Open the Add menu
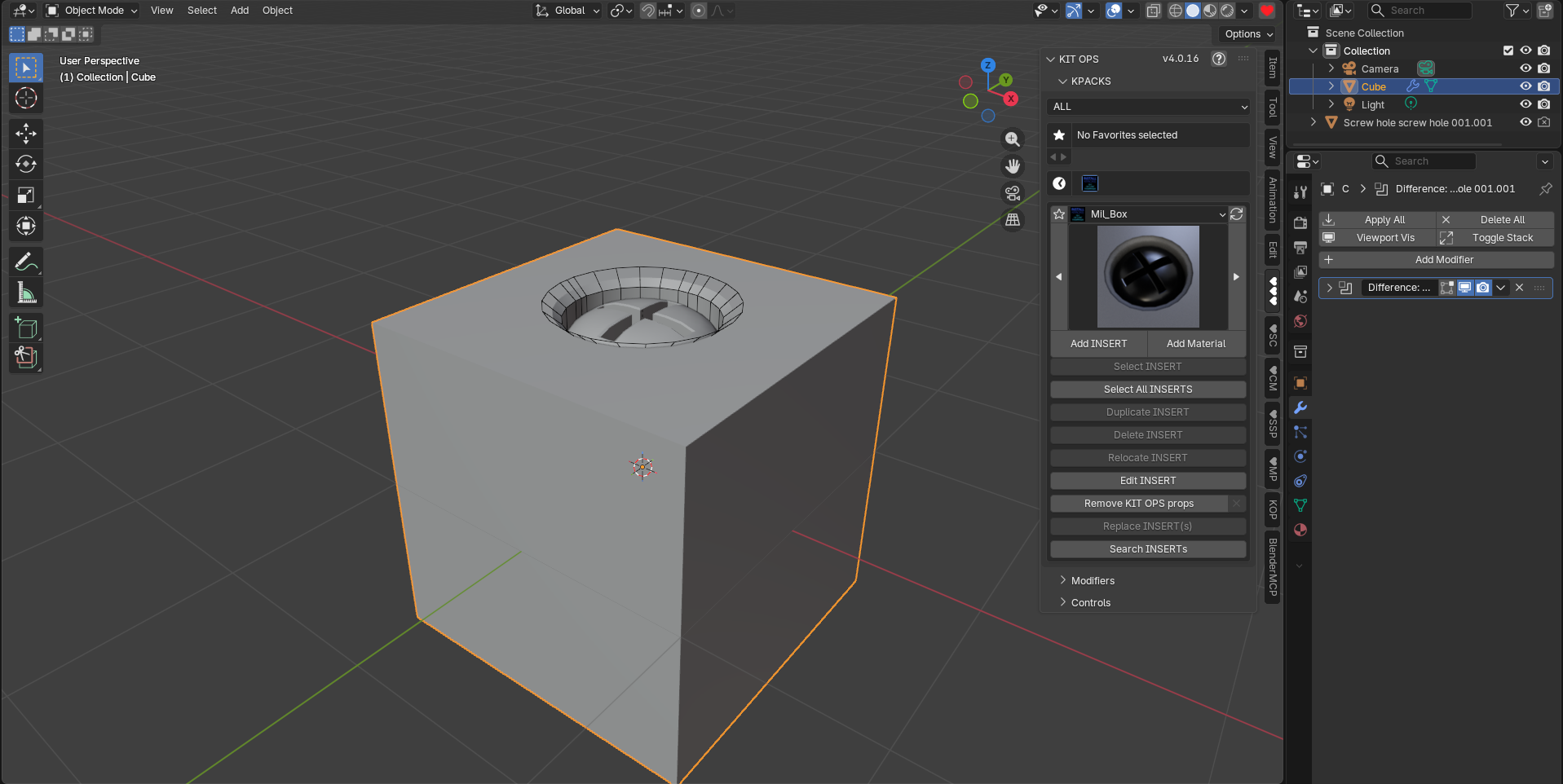This screenshot has width=1563, height=784. 240,11
